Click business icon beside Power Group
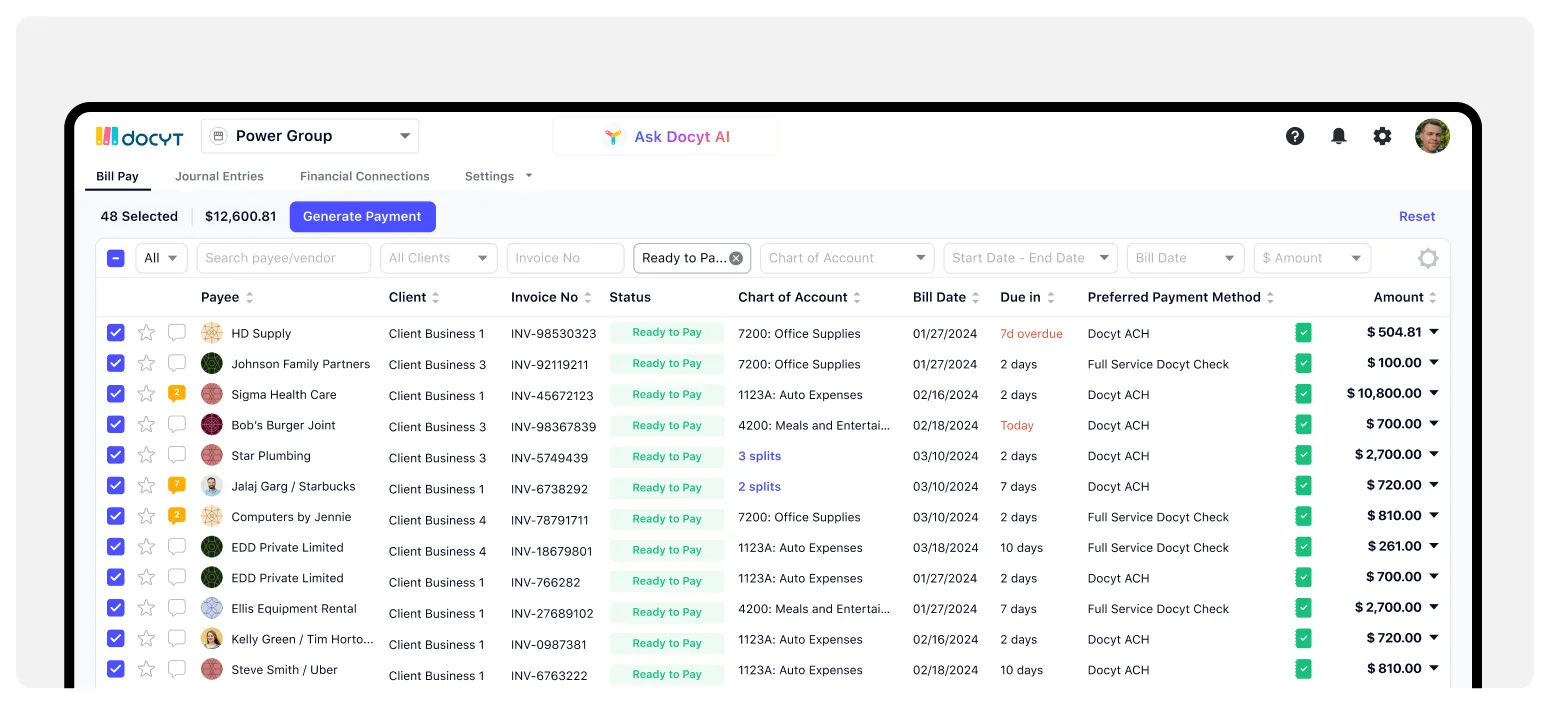1550x705 pixels. pos(218,136)
